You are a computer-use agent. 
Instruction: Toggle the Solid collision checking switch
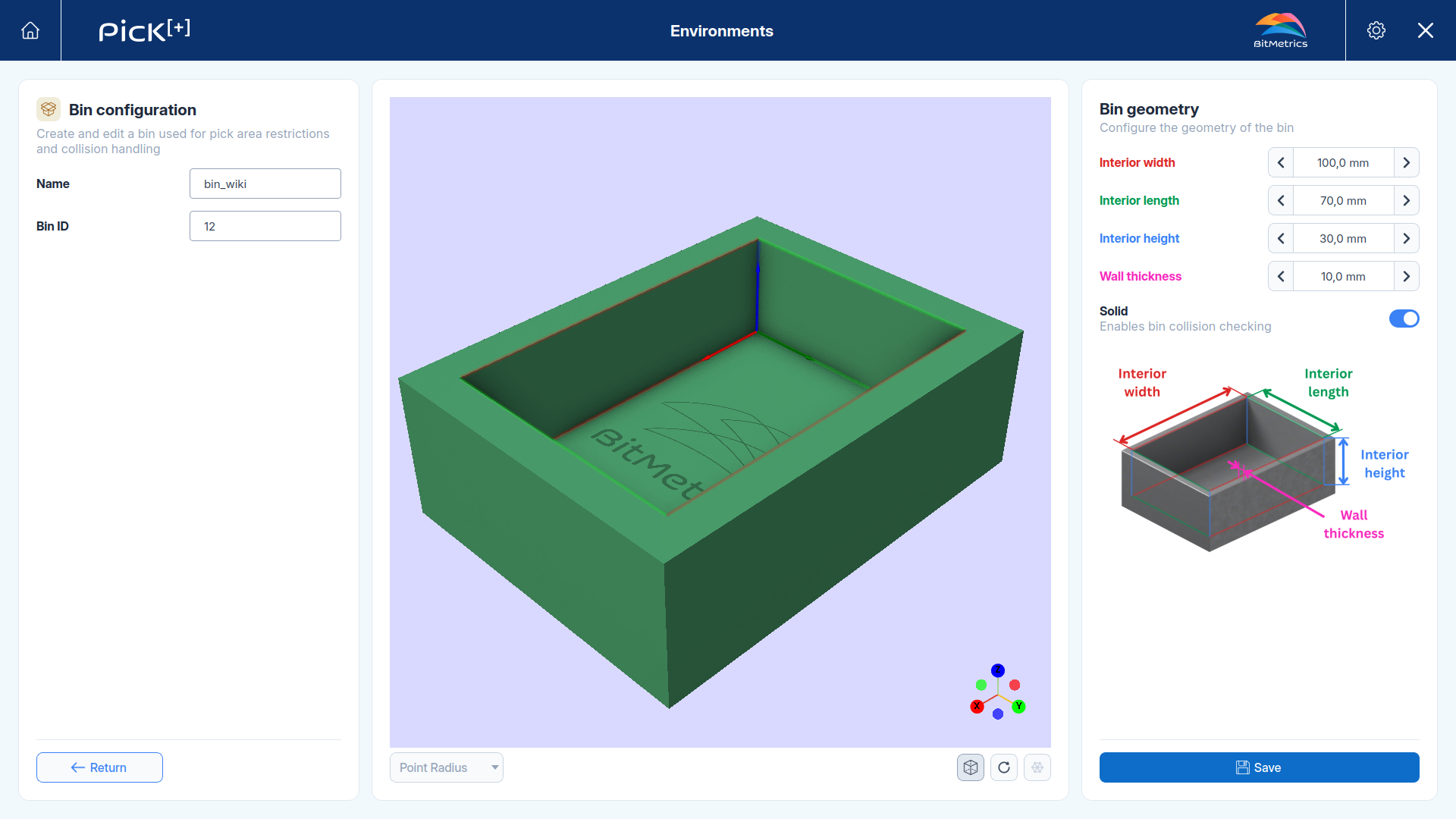click(x=1404, y=318)
